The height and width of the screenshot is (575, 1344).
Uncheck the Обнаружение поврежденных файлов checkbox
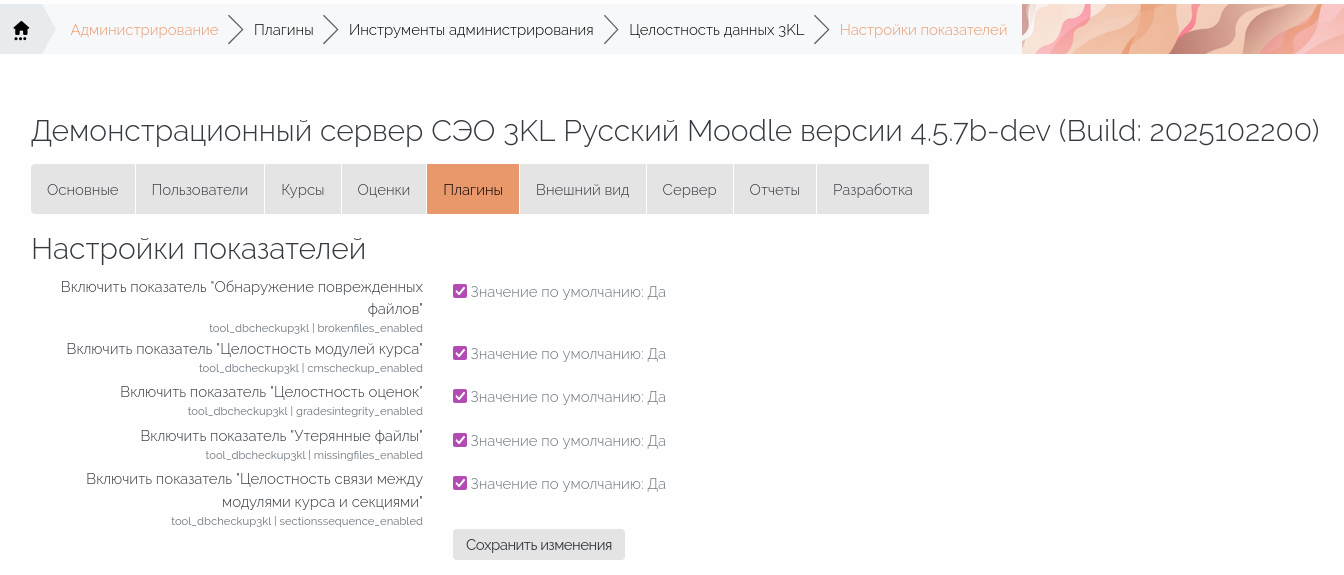(460, 291)
